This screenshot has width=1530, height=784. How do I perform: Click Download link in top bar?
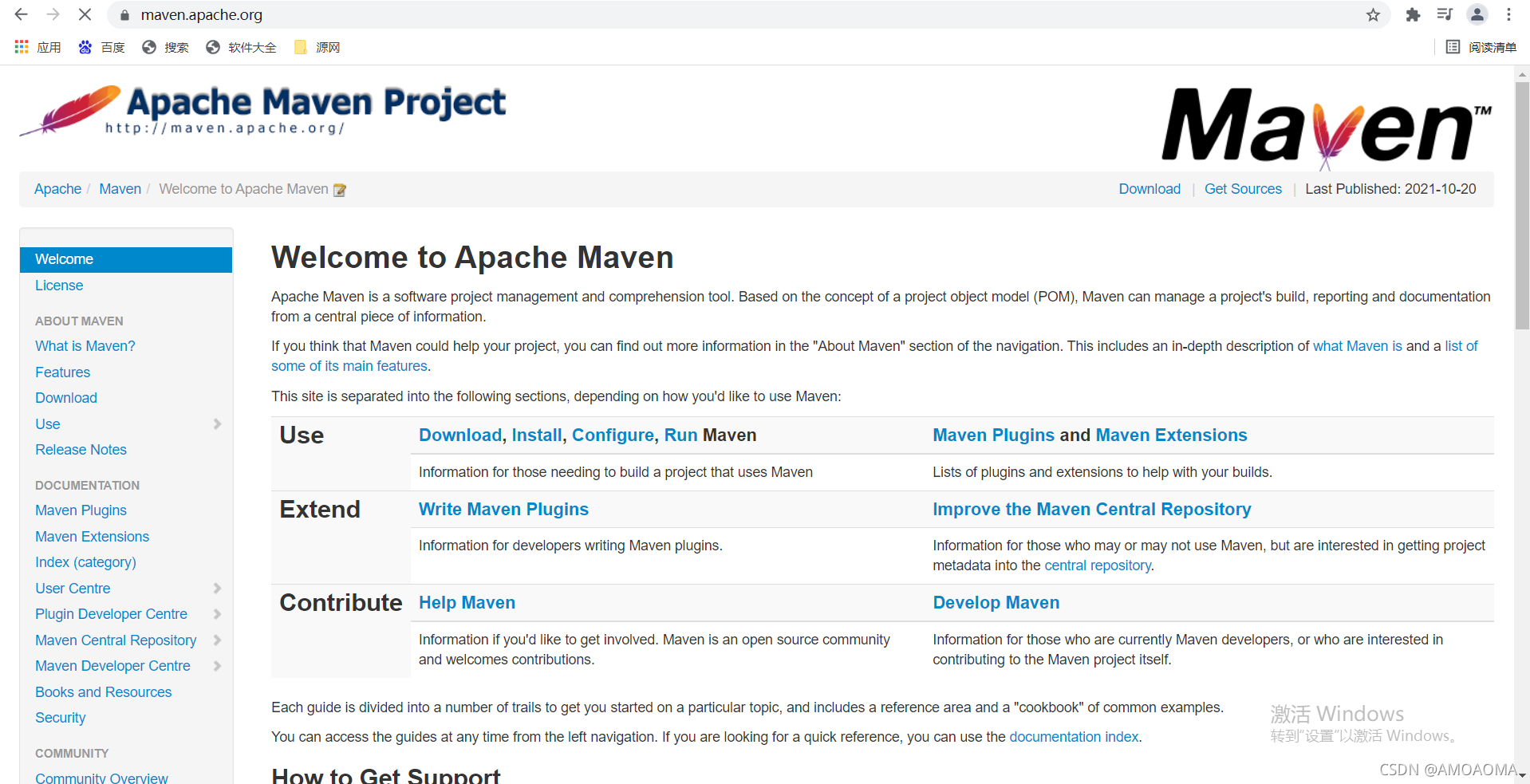click(1149, 189)
